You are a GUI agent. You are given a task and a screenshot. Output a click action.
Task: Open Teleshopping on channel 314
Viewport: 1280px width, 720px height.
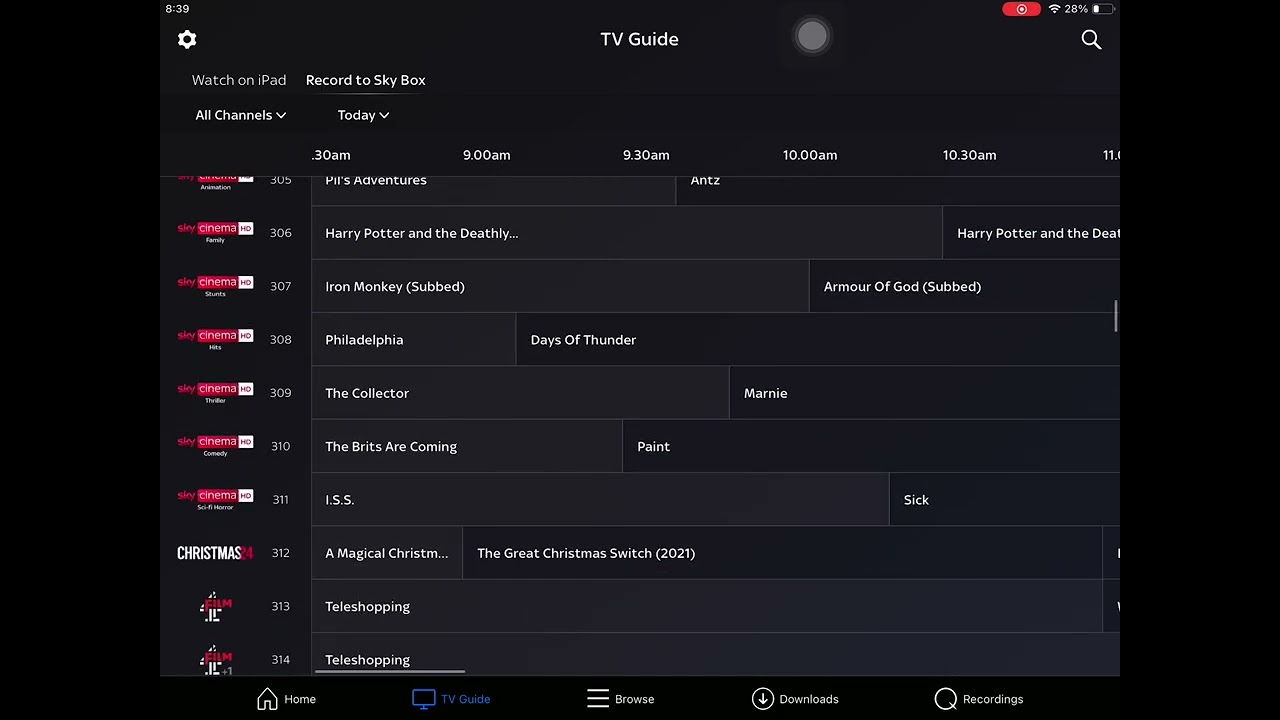point(716,656)
